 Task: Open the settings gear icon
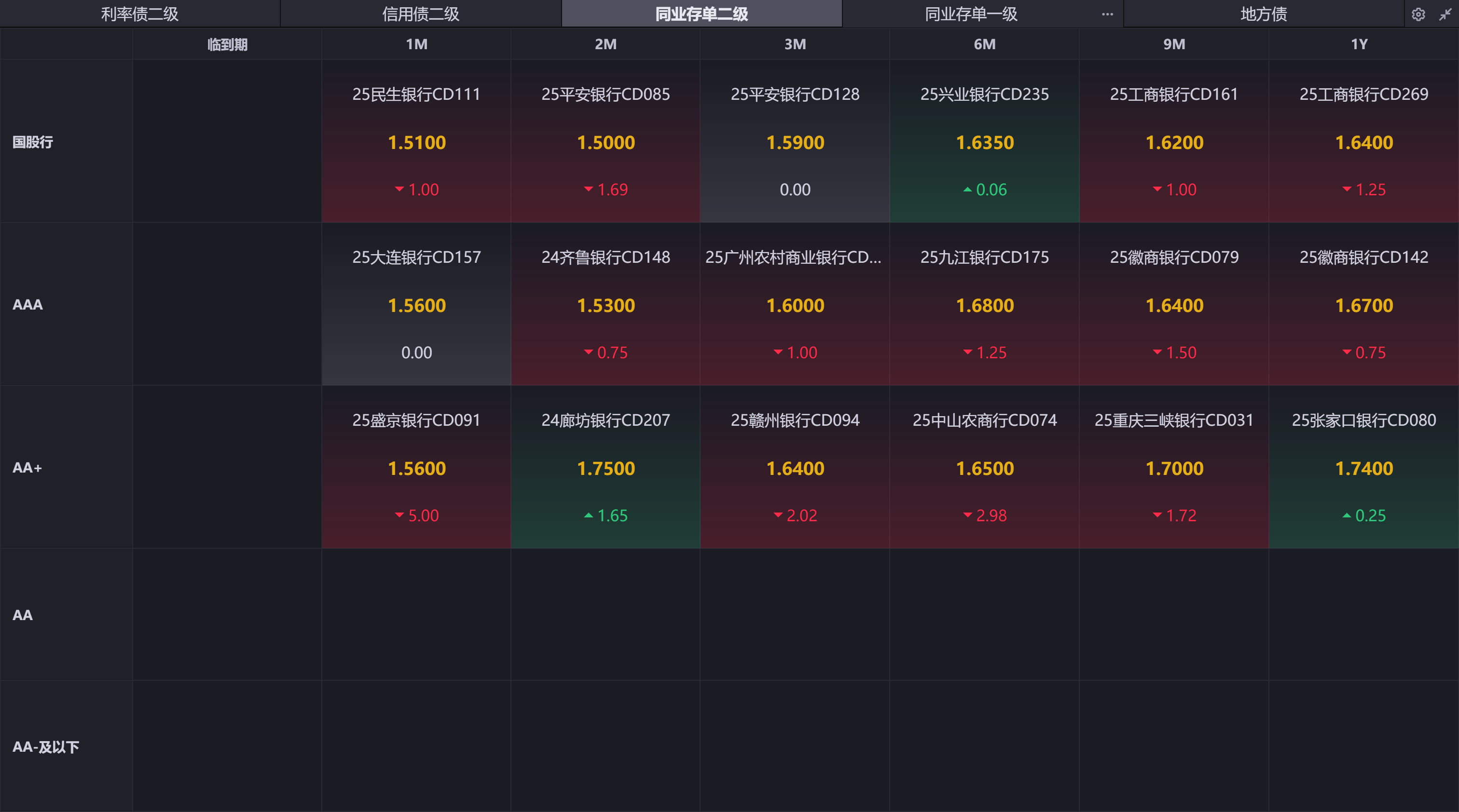pos(1418,14)
